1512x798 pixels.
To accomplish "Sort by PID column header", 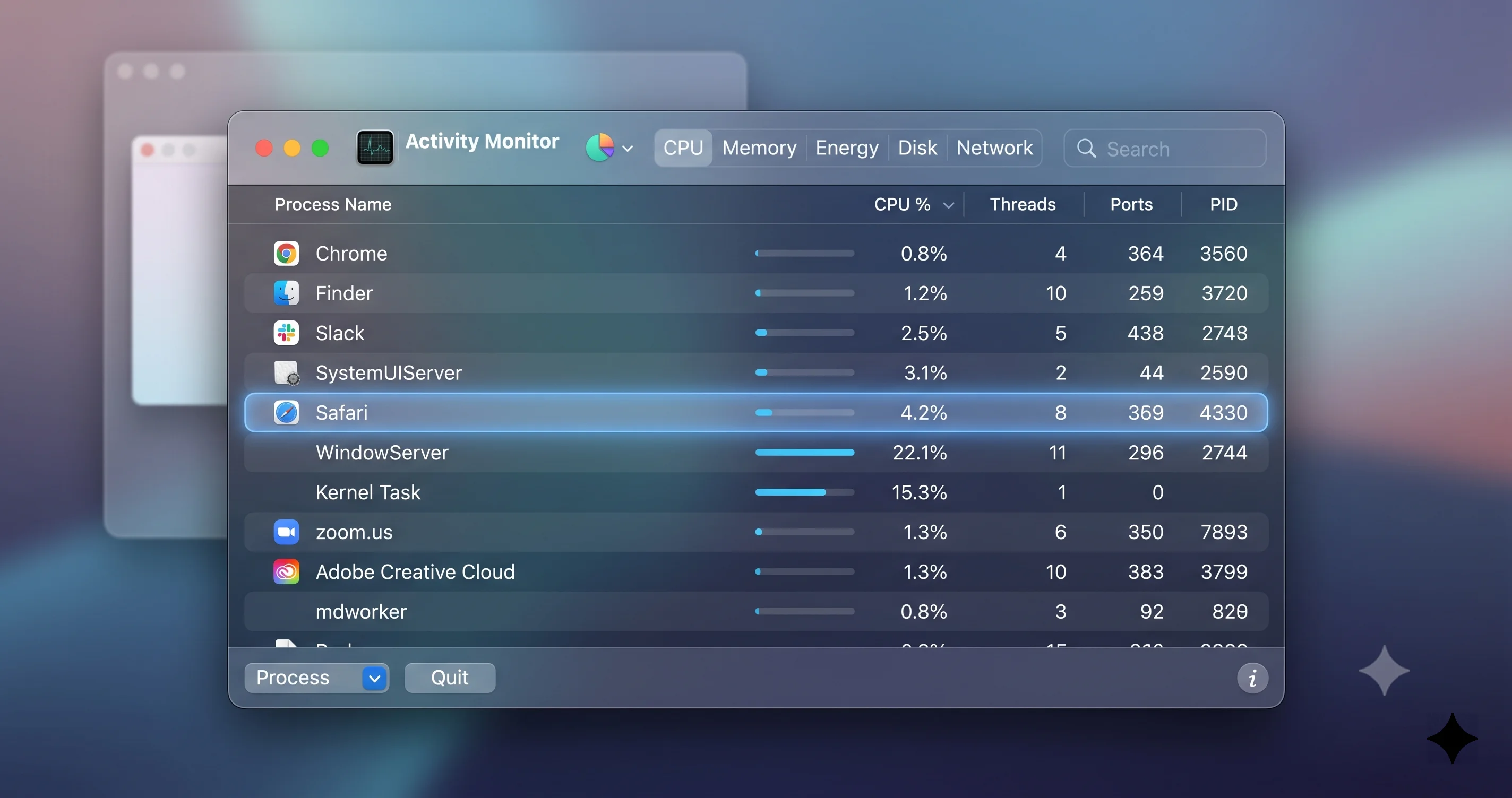I will coord(1223,204).
